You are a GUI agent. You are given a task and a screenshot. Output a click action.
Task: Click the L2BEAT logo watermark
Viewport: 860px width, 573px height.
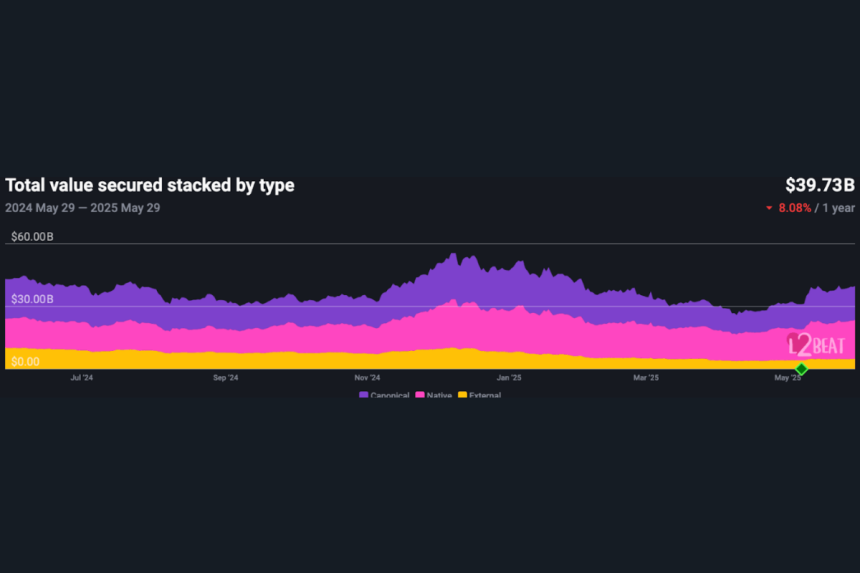click(x=816, y=345)
